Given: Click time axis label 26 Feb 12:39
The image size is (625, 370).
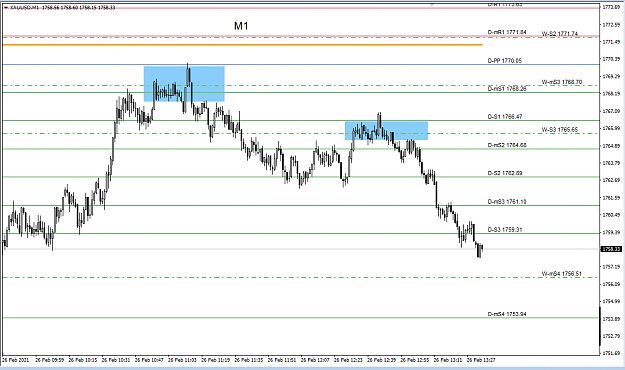Looking at the screenshot, I should point(381,360).
